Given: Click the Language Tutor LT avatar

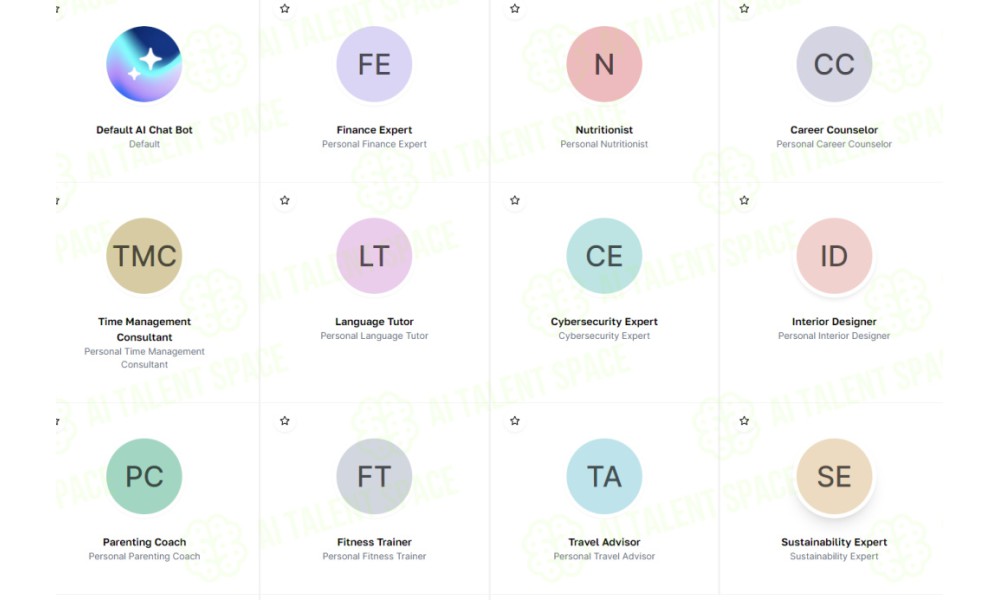Looking at the screenshot, I should (374, 256).
